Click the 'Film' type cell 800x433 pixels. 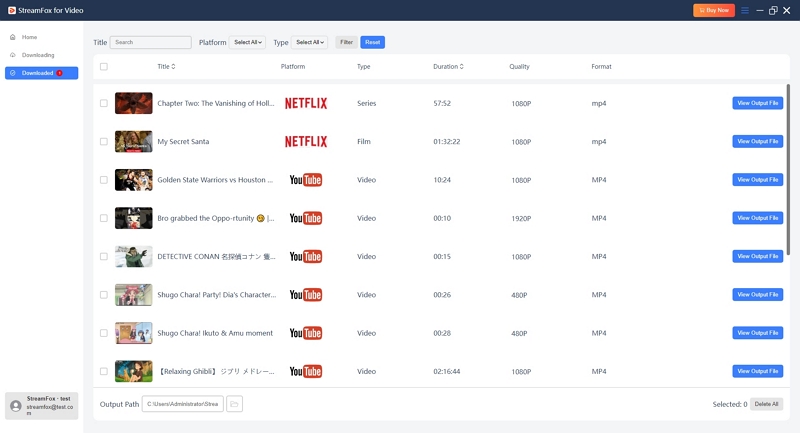[x=364, y=141]
